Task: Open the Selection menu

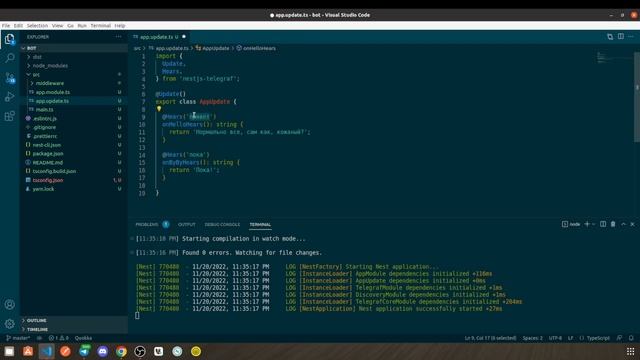Action: tap(37, 25)
